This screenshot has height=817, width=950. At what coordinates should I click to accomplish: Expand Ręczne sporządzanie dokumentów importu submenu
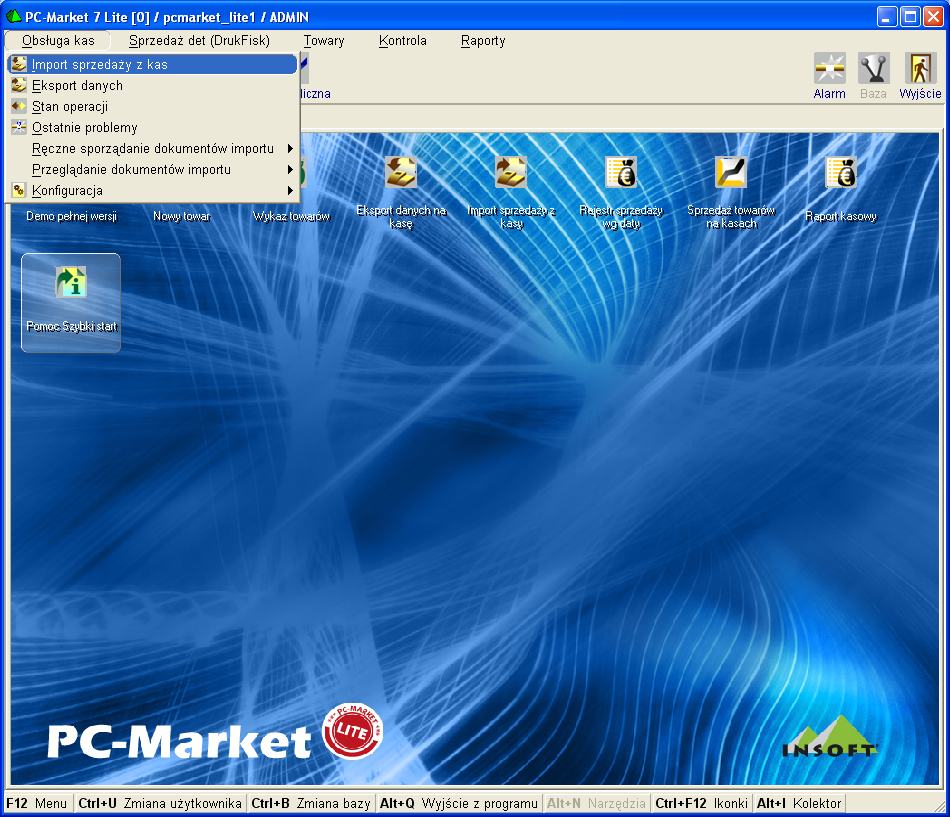[152, 148]
